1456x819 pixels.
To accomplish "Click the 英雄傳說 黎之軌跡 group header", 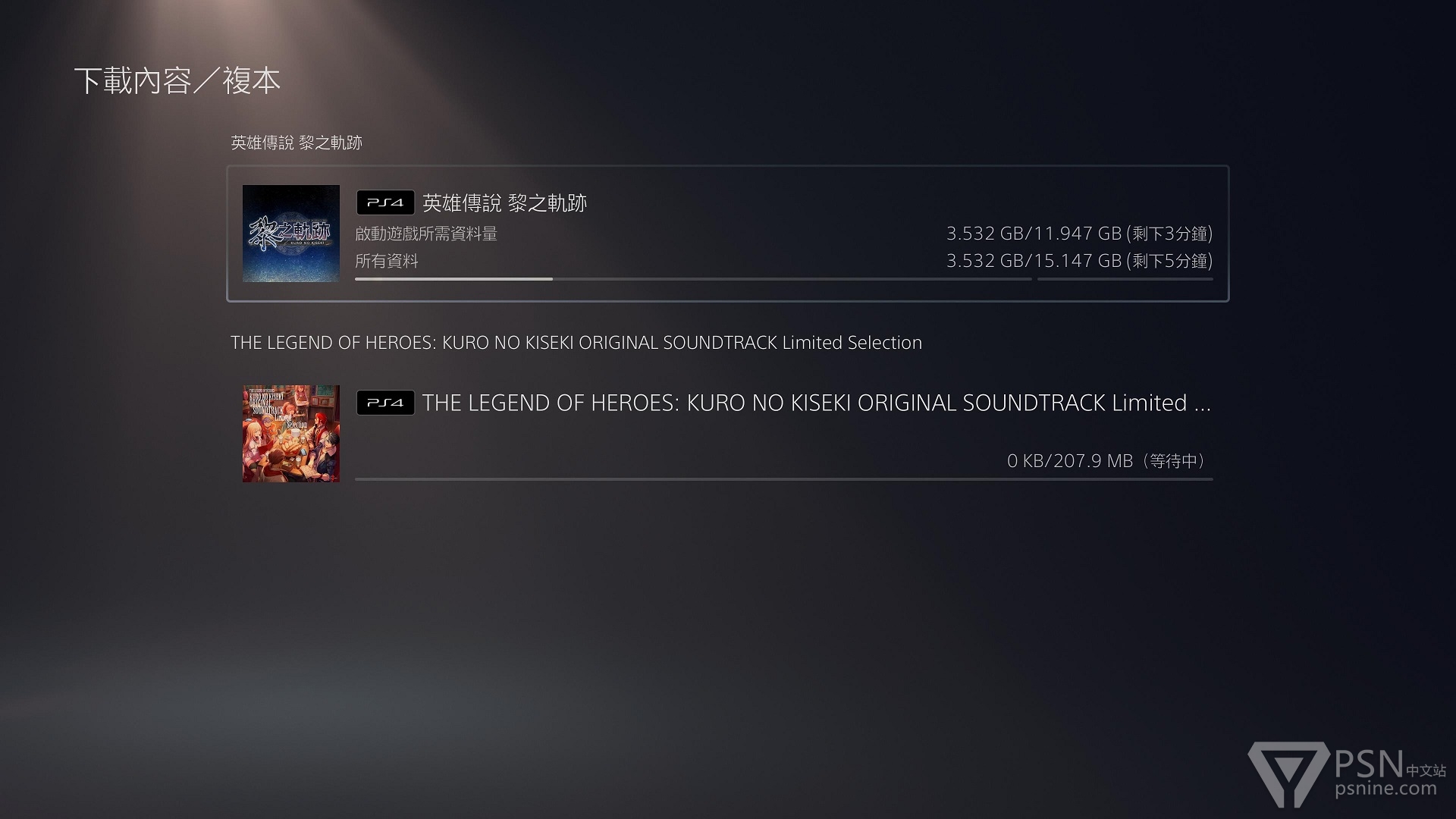I will 297,143.
